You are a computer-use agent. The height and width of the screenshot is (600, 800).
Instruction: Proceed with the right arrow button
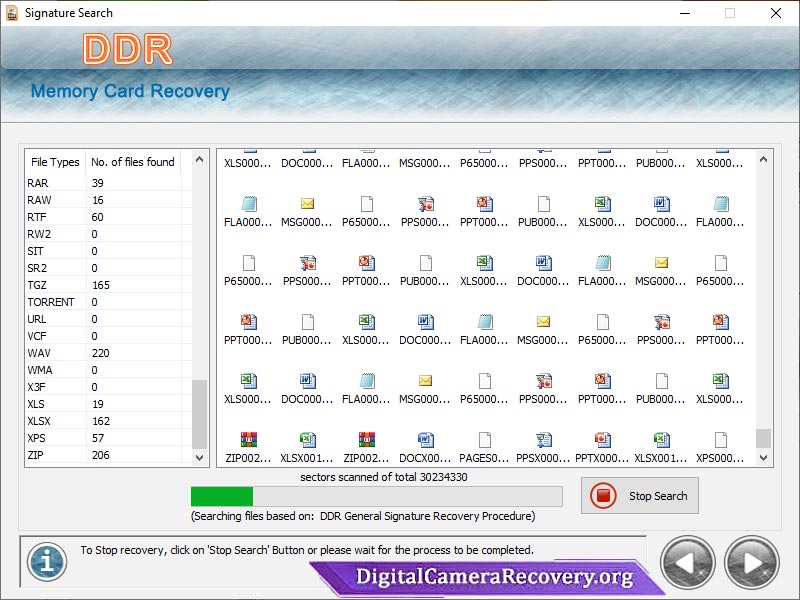pyautogui.click(x=750, y=563)
